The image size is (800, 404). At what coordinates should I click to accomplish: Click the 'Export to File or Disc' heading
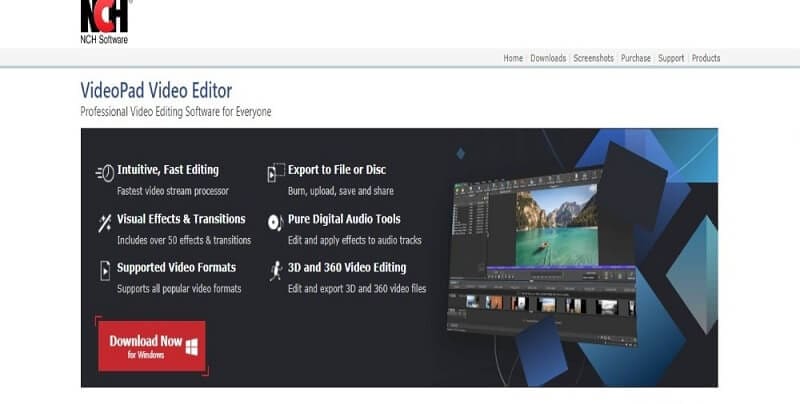point(337,170)
